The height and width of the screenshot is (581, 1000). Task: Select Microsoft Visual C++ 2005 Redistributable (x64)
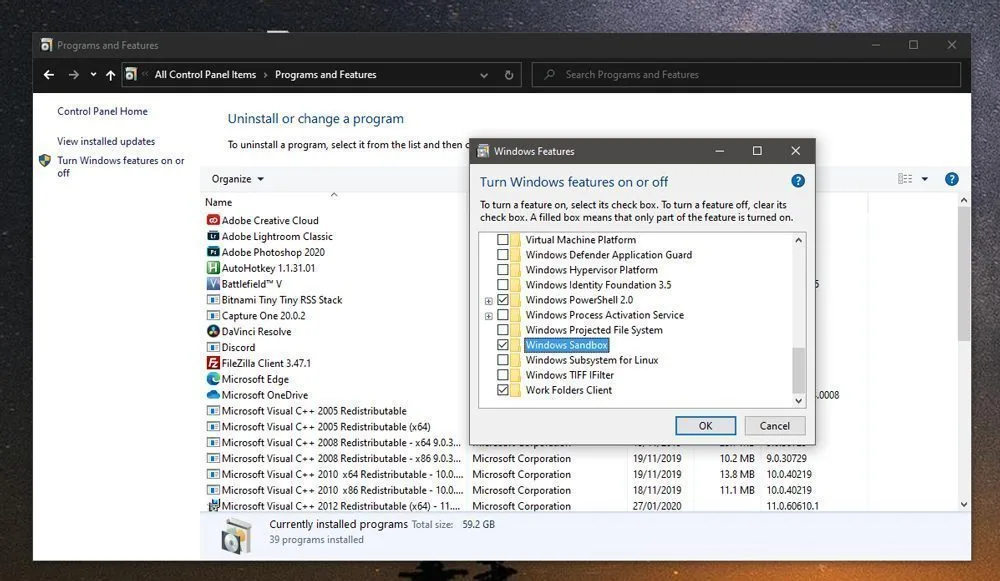point(326,427)
